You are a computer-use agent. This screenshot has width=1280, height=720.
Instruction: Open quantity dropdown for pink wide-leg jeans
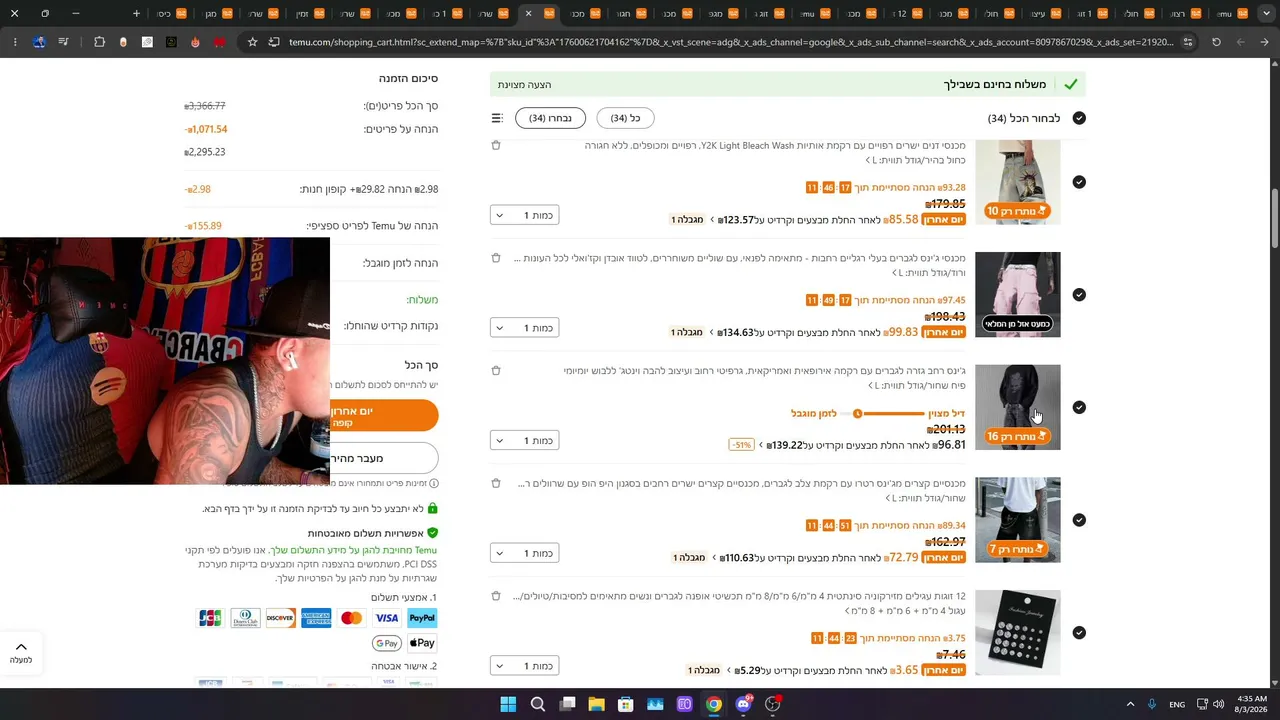[525, 328]
